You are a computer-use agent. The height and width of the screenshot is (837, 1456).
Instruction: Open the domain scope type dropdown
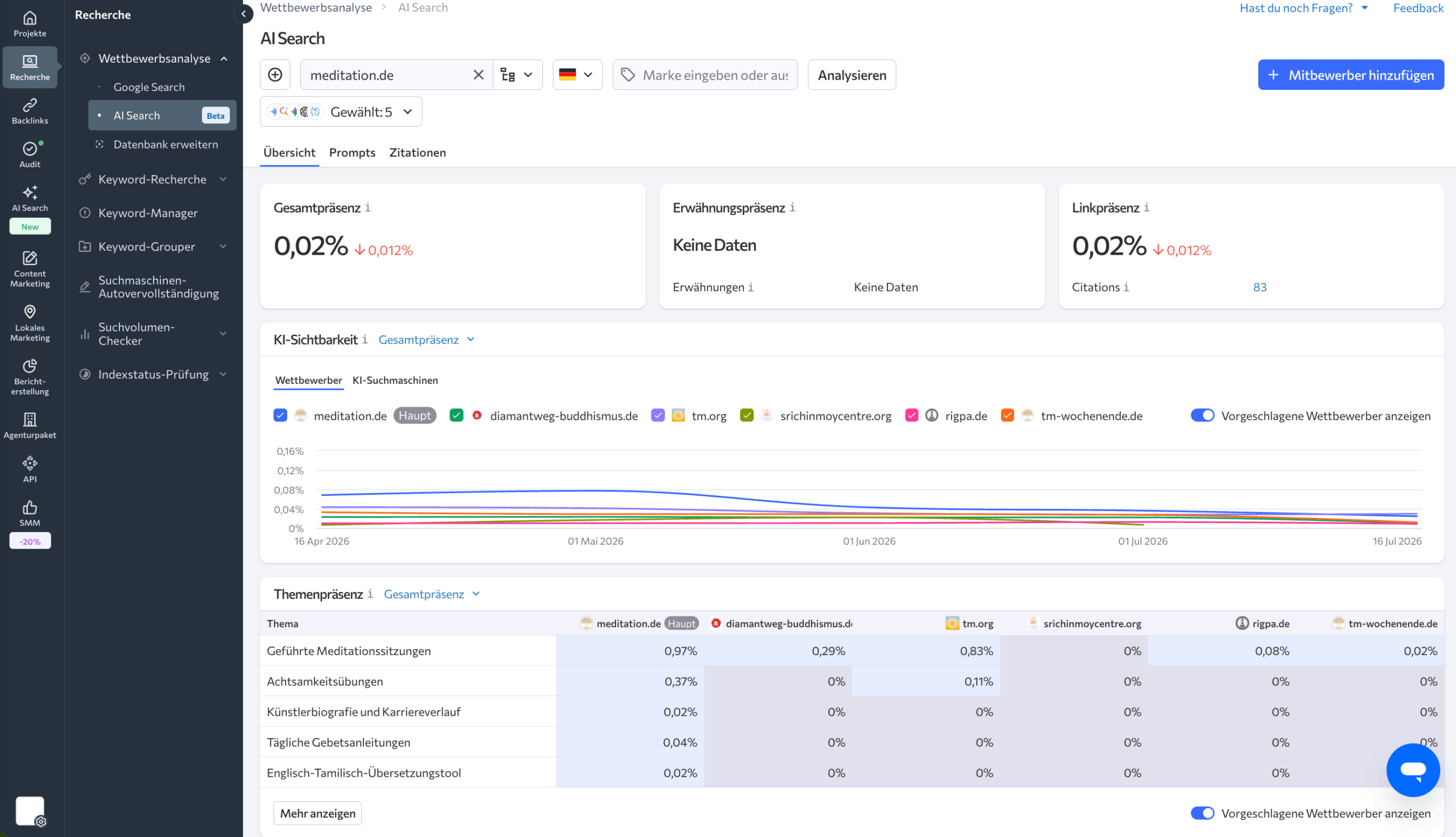518,74
